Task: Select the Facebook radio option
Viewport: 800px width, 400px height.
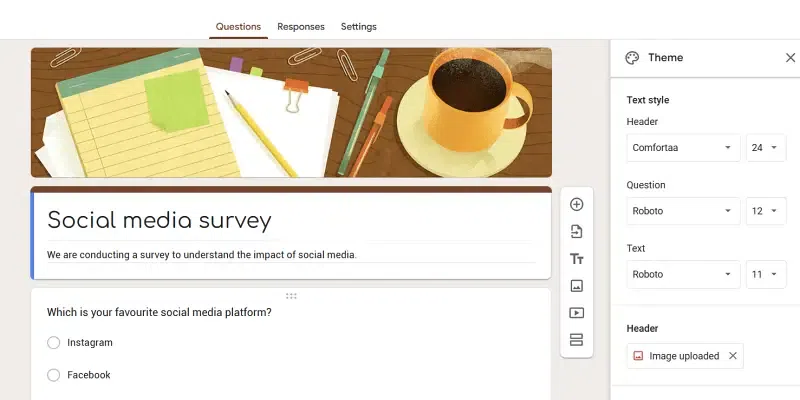Action: pyautogui.click(x=54, y=375)
